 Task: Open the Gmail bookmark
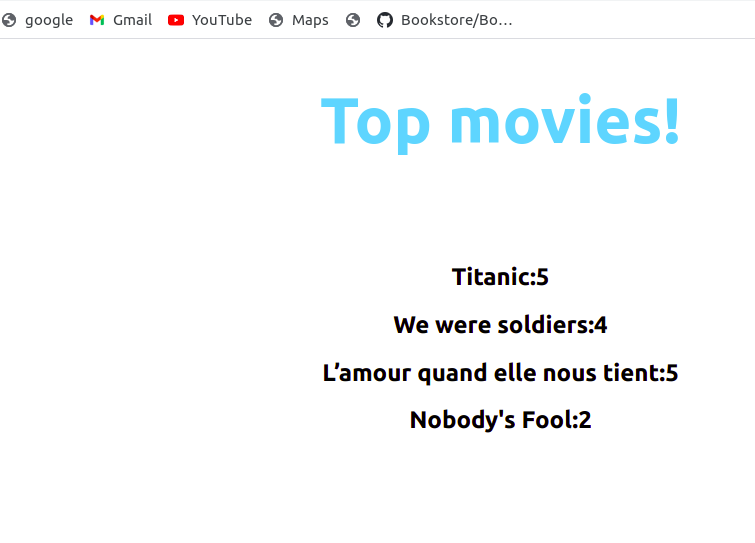point(120,20)
